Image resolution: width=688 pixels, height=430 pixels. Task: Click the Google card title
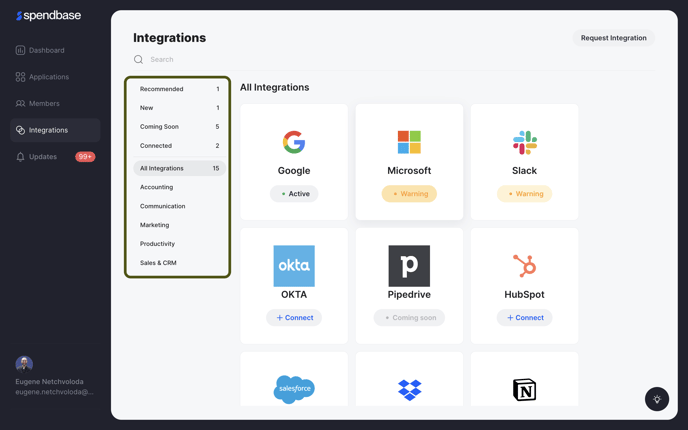[x=294, y=170]
